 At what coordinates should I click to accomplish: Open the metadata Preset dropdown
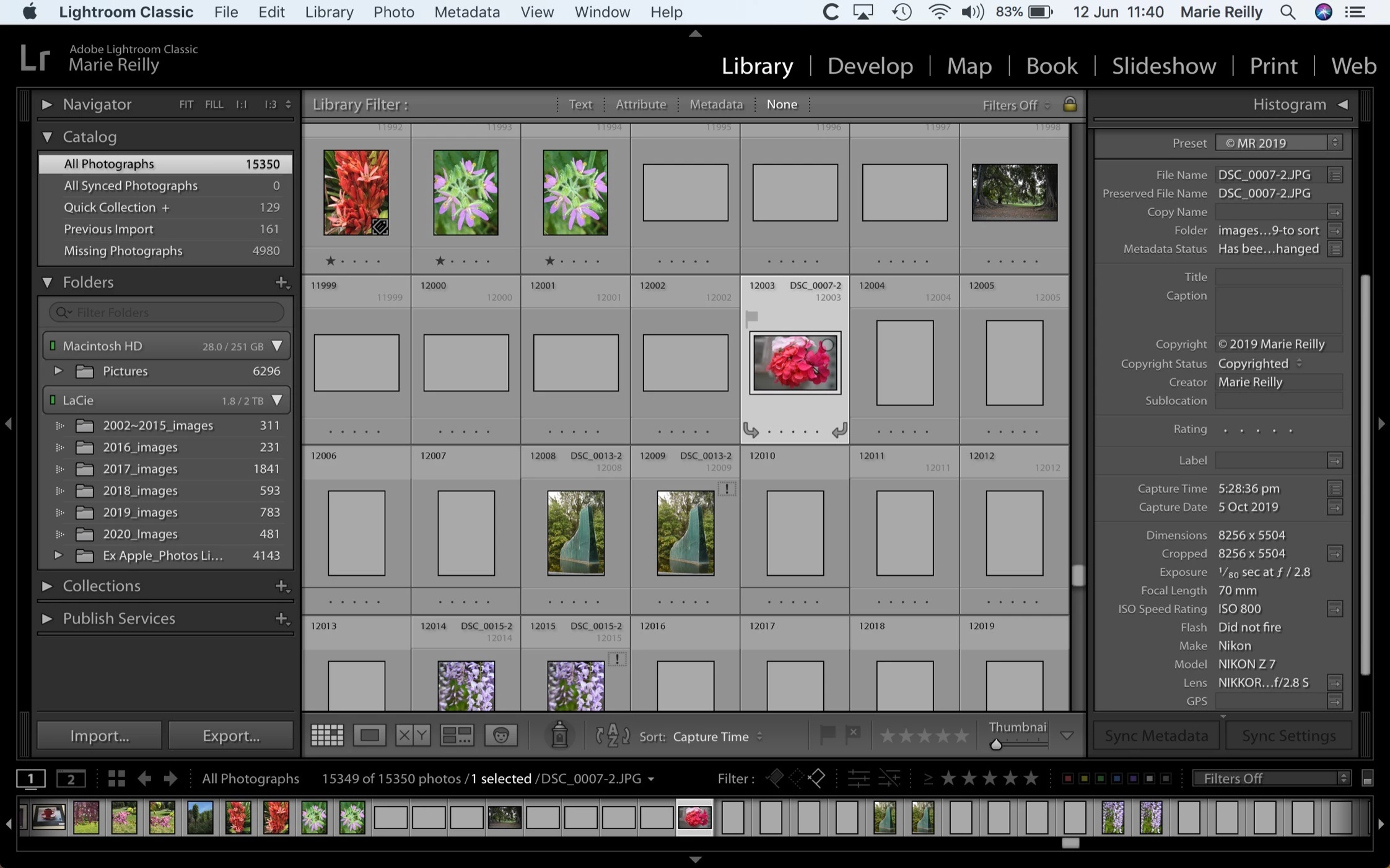(1279, 143)
